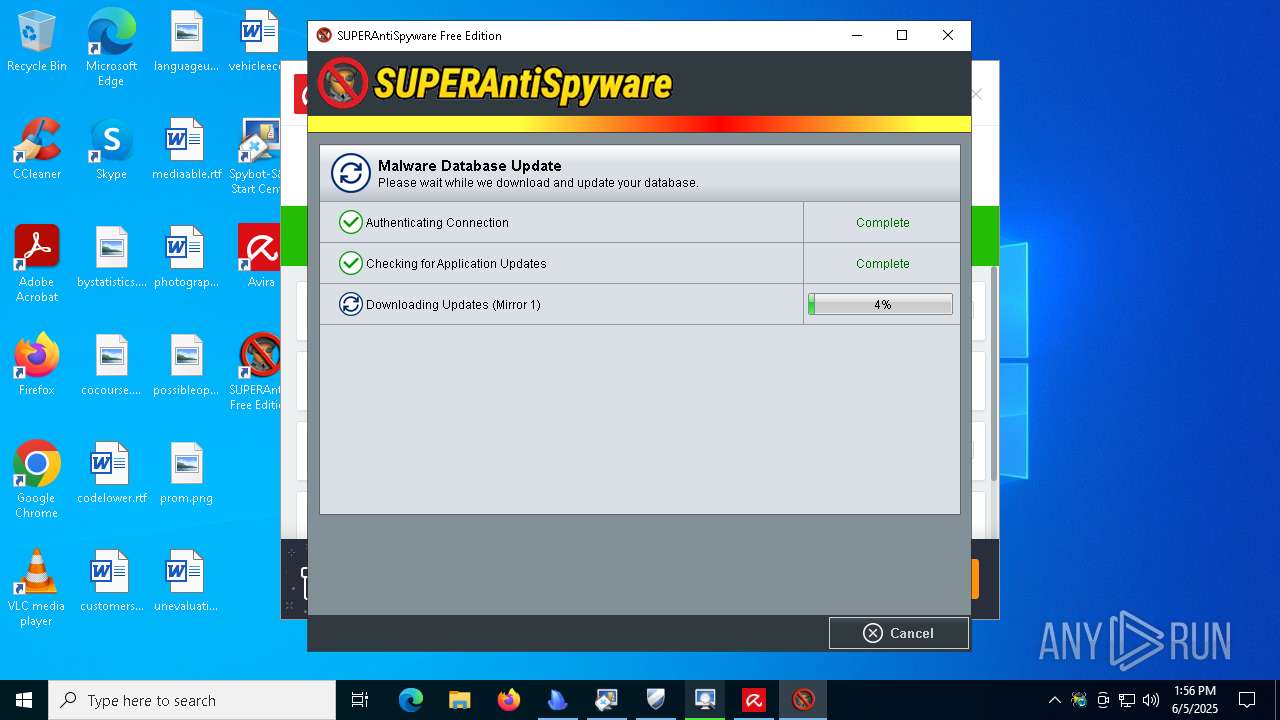Select the possibleop image file on desktop

[186, 365]
